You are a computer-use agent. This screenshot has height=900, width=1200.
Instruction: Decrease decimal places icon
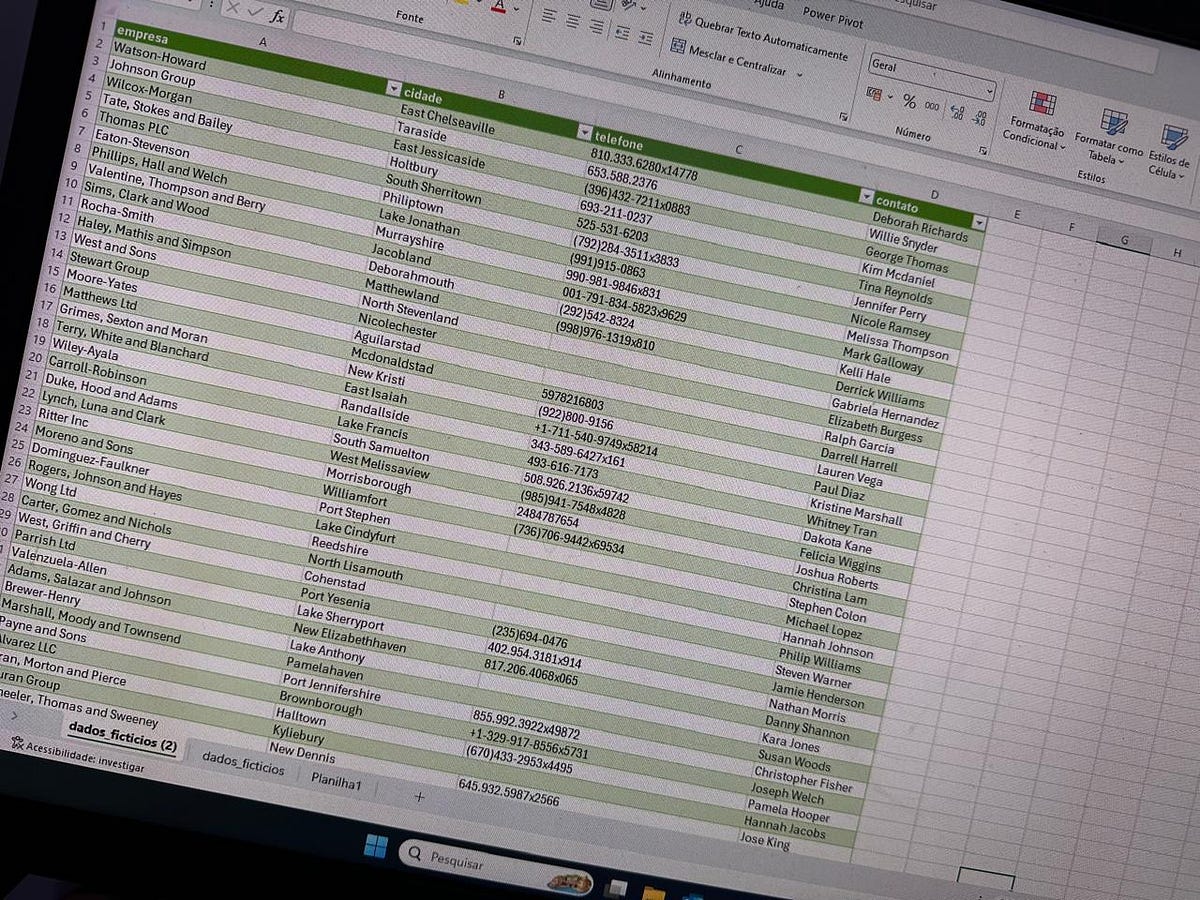coord(981,116)
